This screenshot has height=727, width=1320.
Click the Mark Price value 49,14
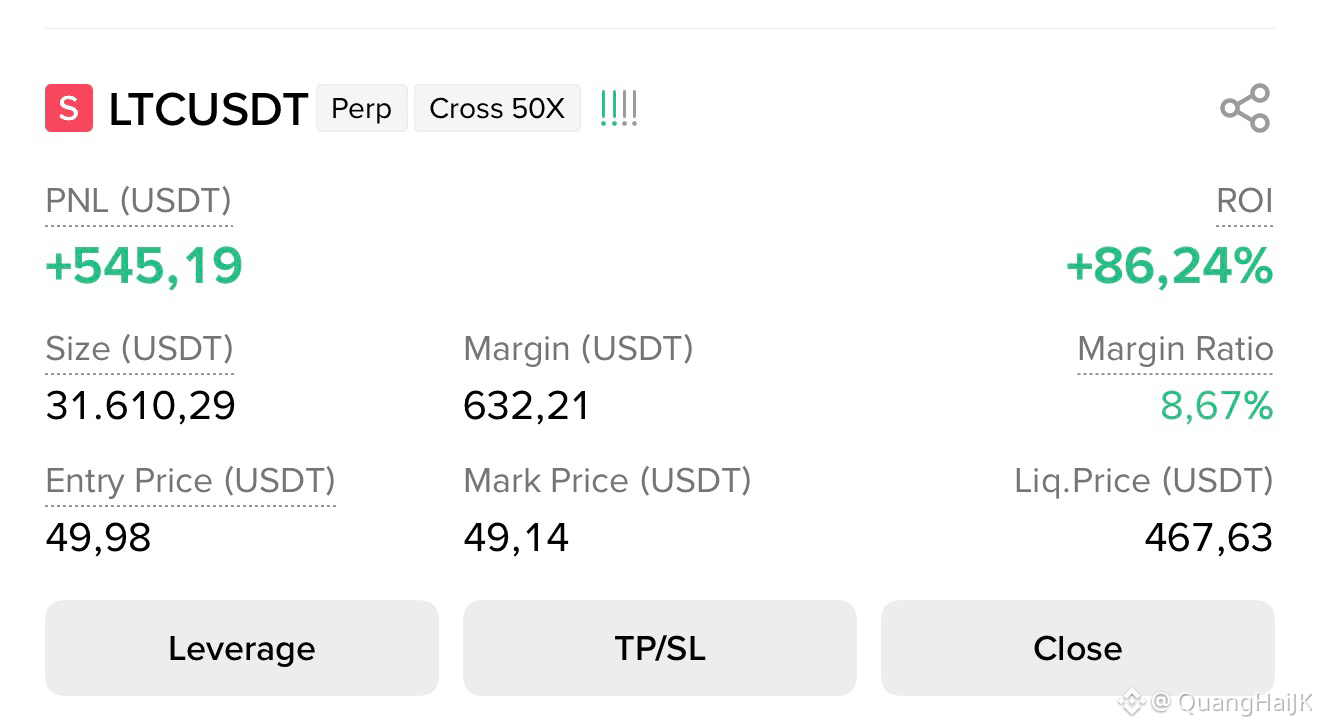(516, 538)
